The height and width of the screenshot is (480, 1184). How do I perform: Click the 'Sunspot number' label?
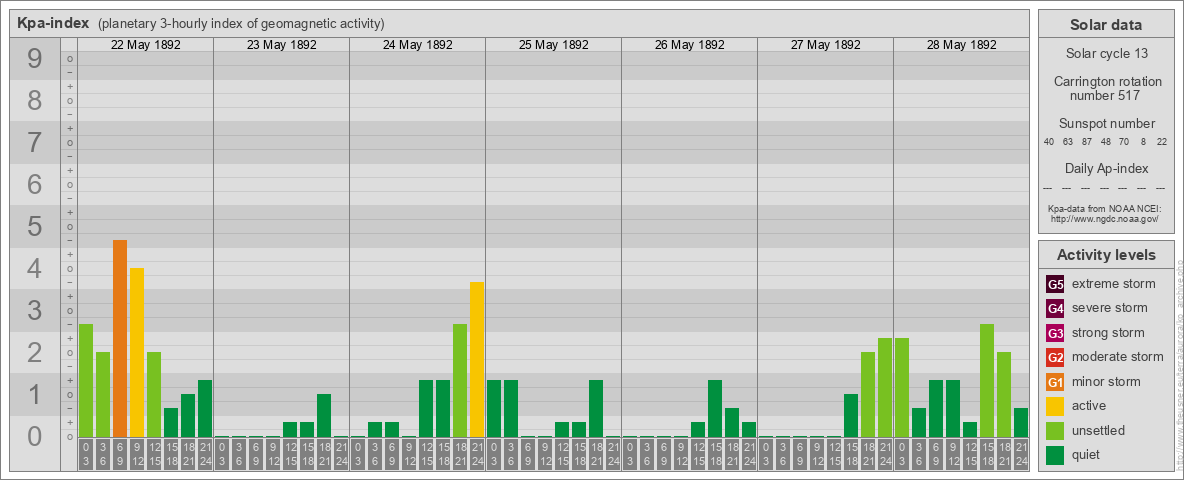pyautogui.click(x=1106, y=124)
